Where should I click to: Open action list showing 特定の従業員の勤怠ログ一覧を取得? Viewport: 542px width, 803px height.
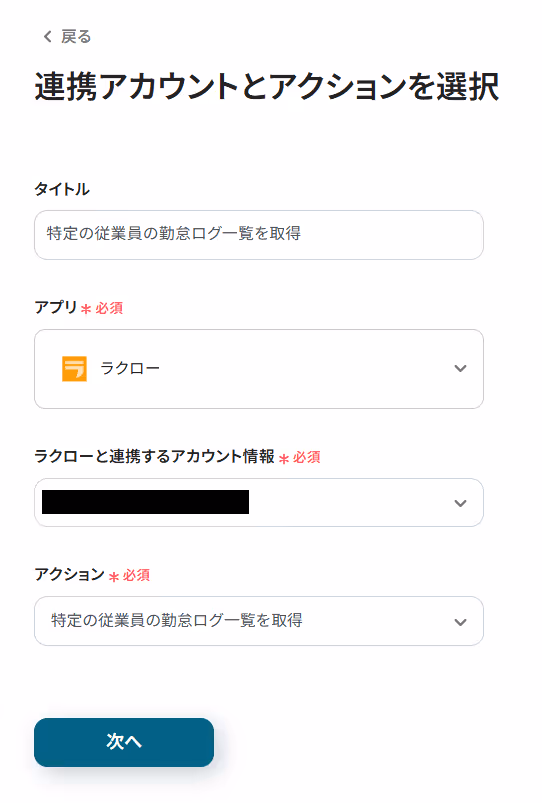tap(259, 621)
